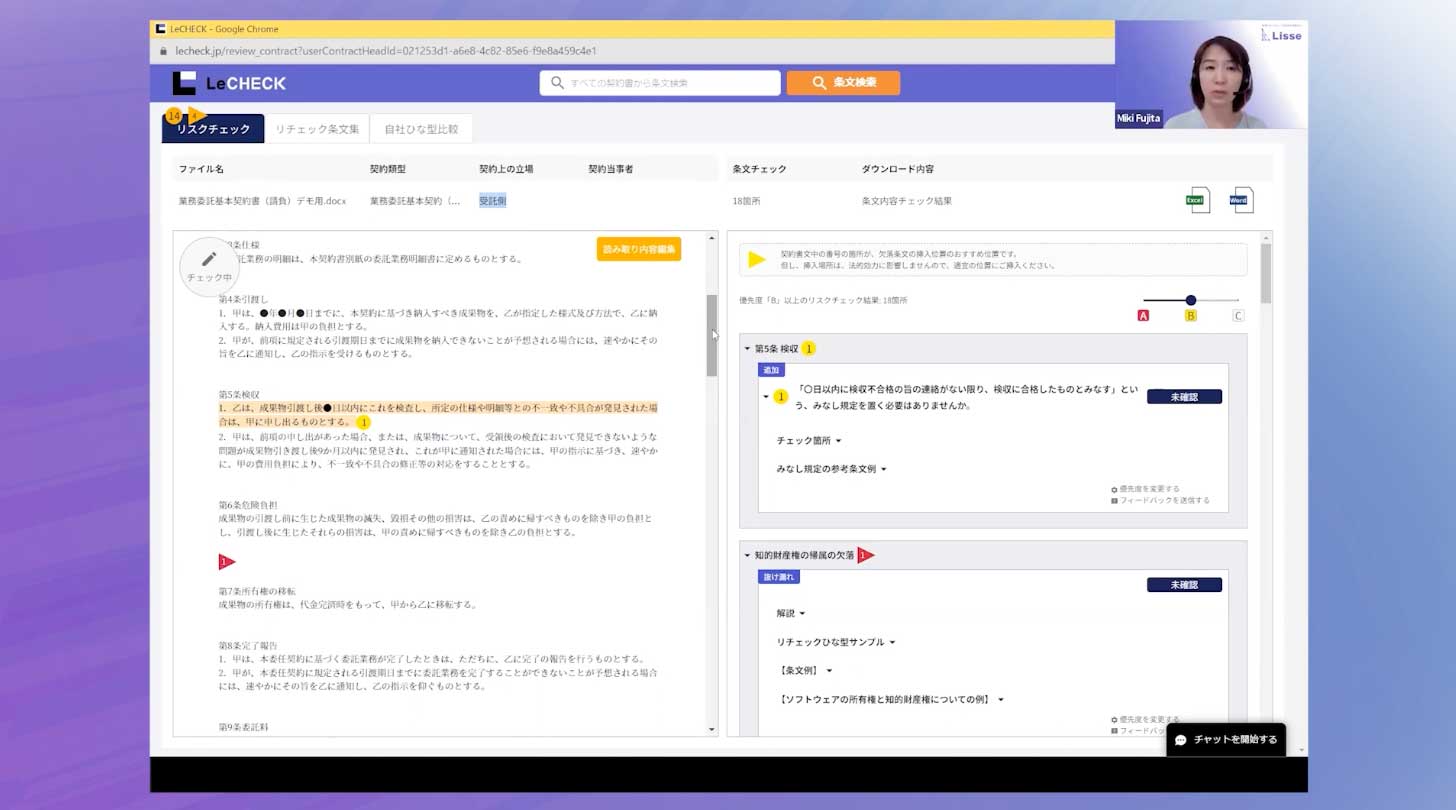Select grey priority marker C

point(1238,316)
